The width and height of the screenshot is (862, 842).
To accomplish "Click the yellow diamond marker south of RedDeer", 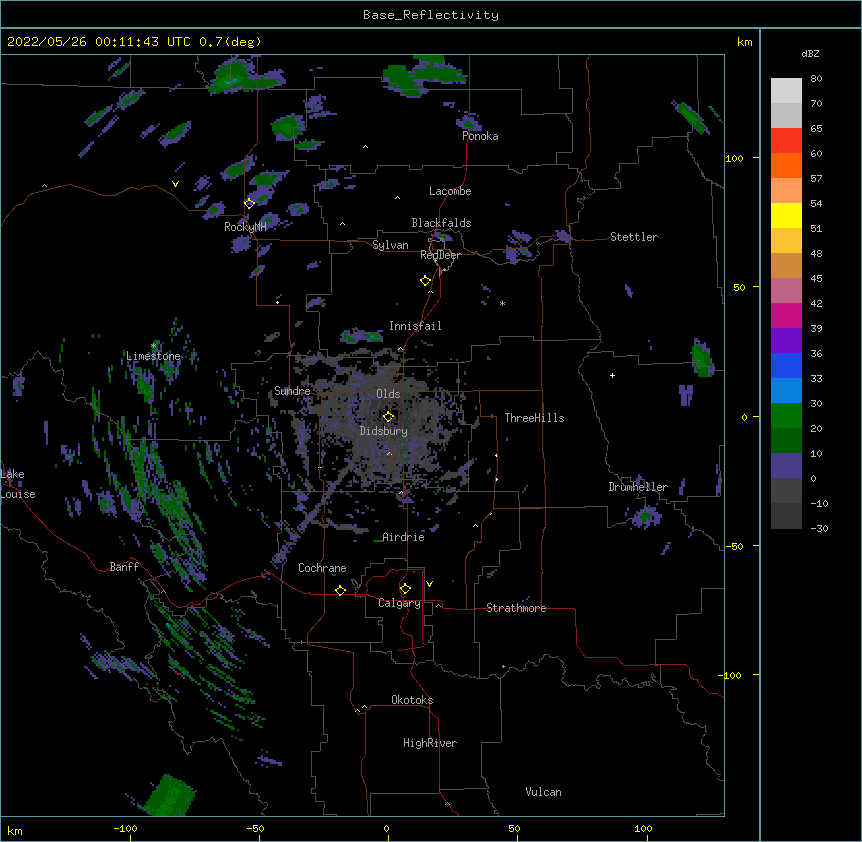I will [x=425, y=281].
